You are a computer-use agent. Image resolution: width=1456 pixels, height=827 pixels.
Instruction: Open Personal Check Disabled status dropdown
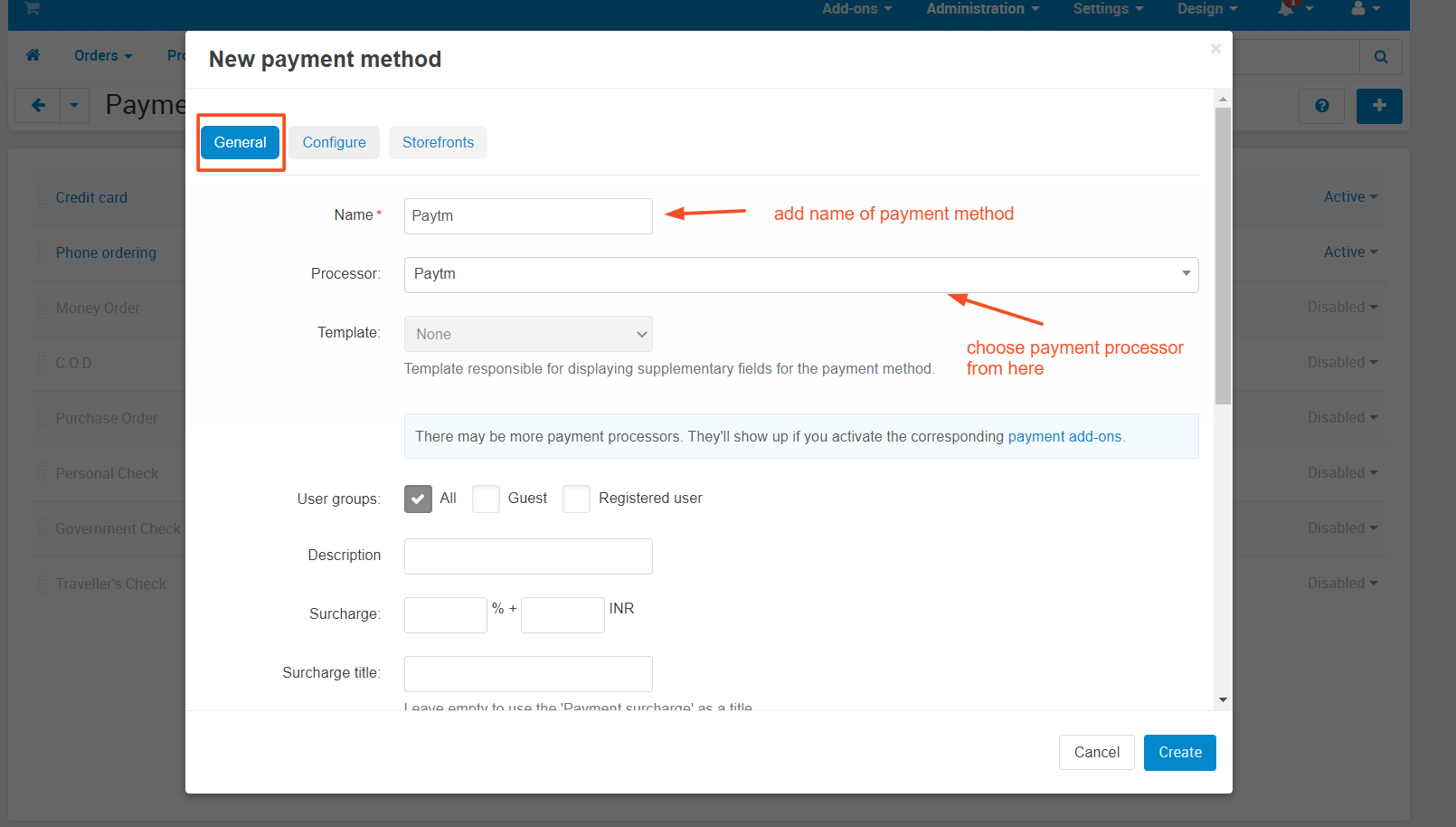tap(1343, 472)
